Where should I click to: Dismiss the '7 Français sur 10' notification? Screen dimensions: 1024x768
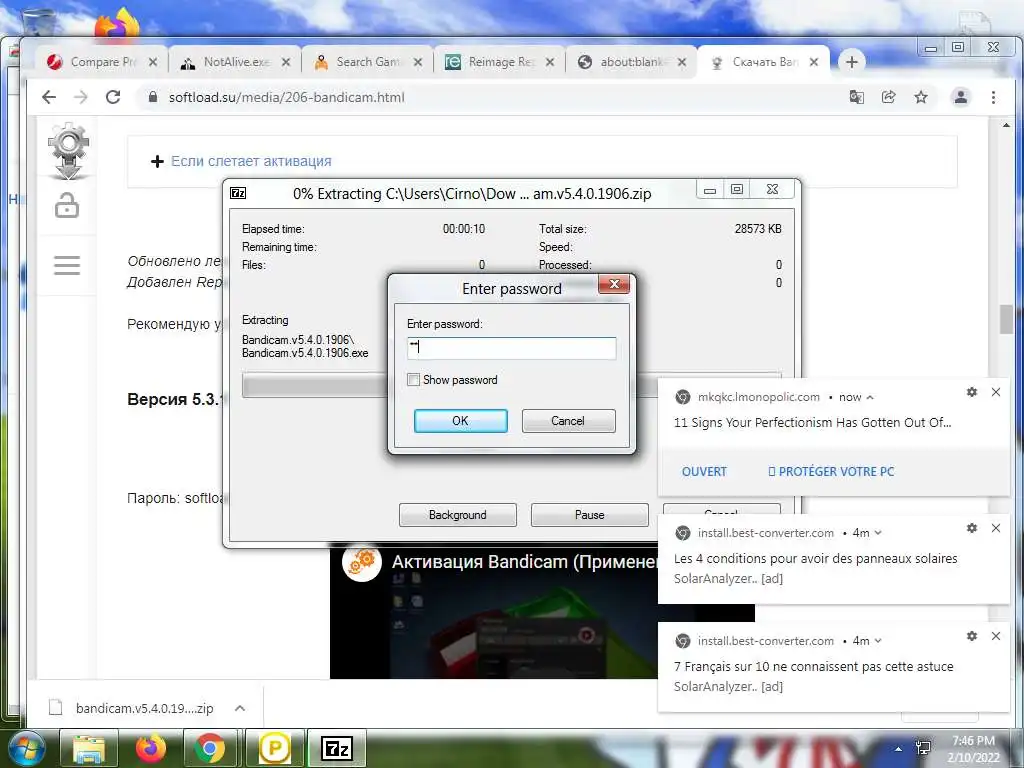(996, 636)
